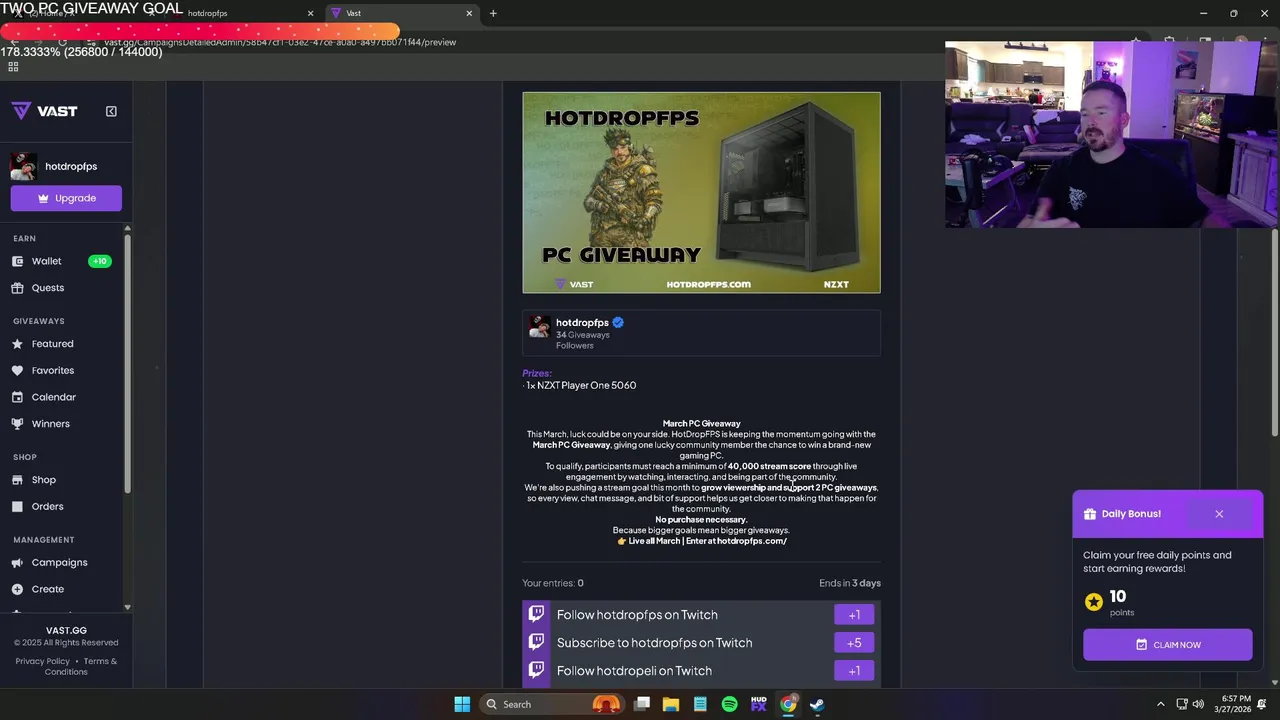The height and width of the screenshot is (720, 1280).
Task: Open Favorites giveaways
Action: [52, 370]
